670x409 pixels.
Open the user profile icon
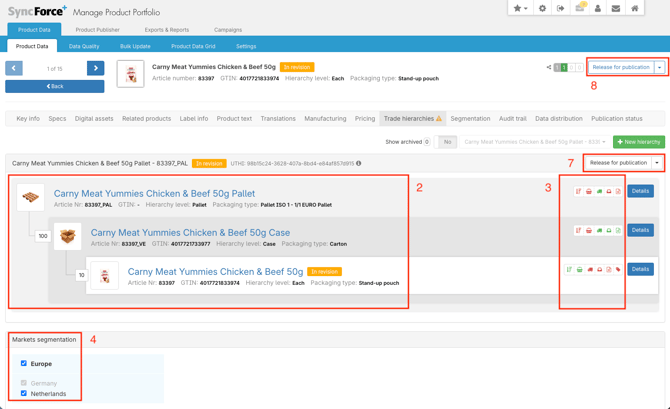598,8
